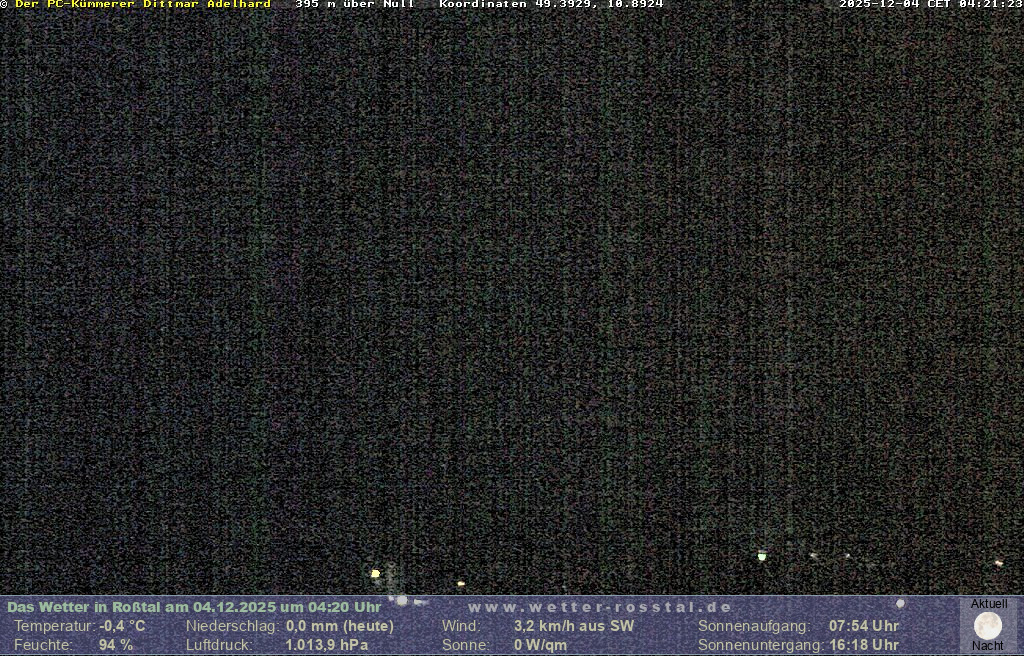Click the humidity reading 94 %
The width and height of the screenshot is (1024, 656).
click(115, 645)
